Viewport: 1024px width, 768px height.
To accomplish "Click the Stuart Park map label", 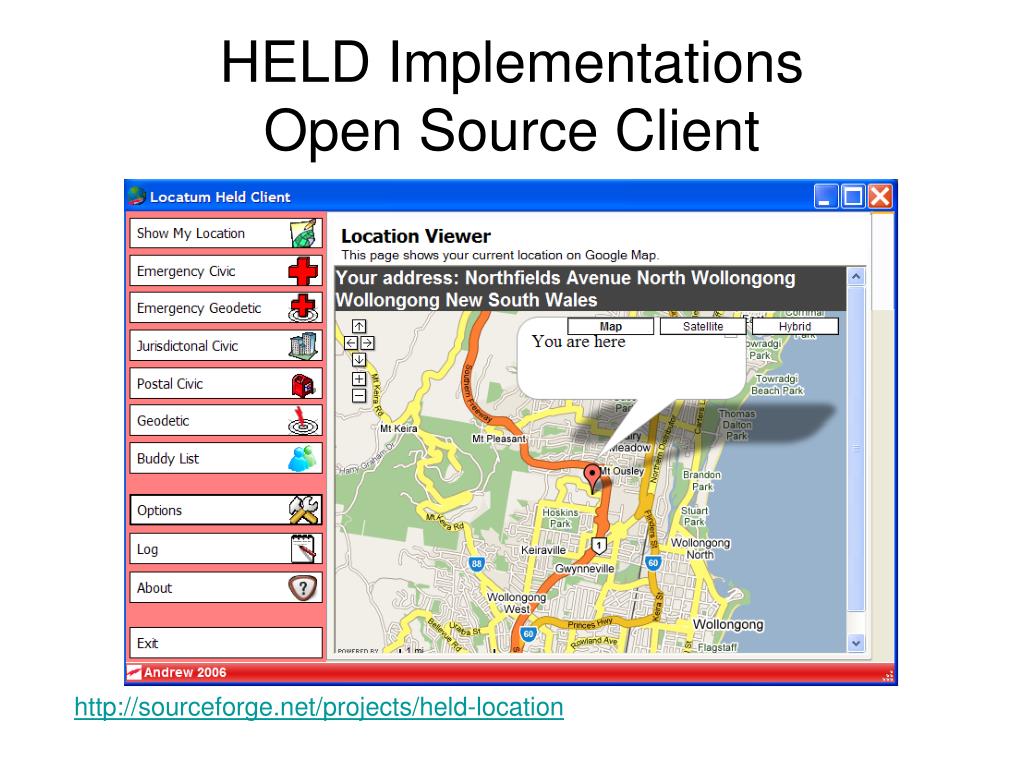I will click(x=694, y=516).
